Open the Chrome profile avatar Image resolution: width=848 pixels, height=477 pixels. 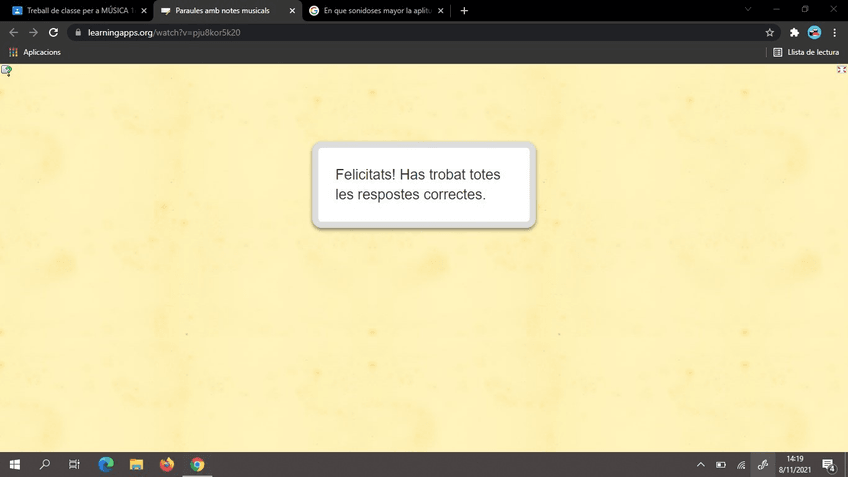(x=814, y=32)
